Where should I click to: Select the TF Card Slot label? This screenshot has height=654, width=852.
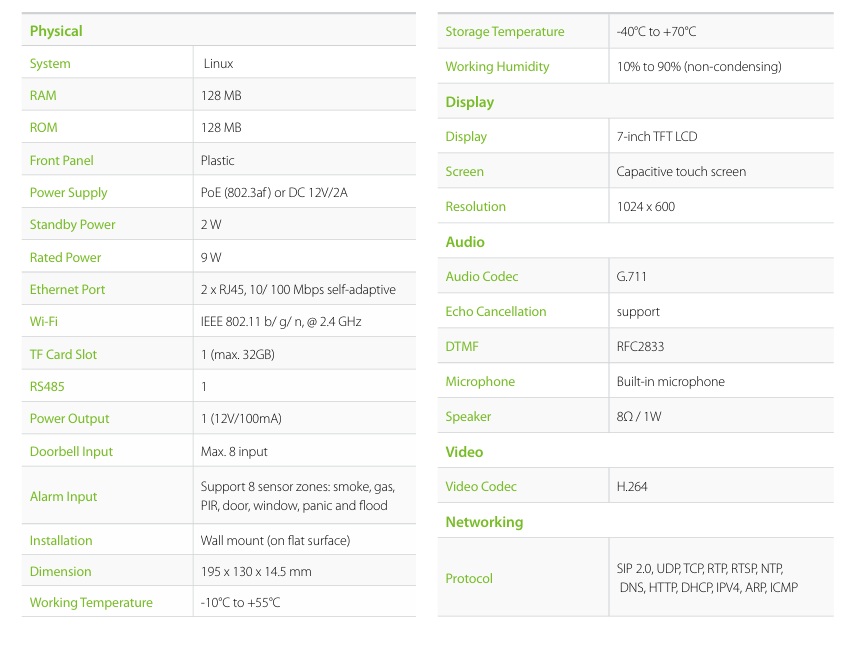click(x=63, y=355)
